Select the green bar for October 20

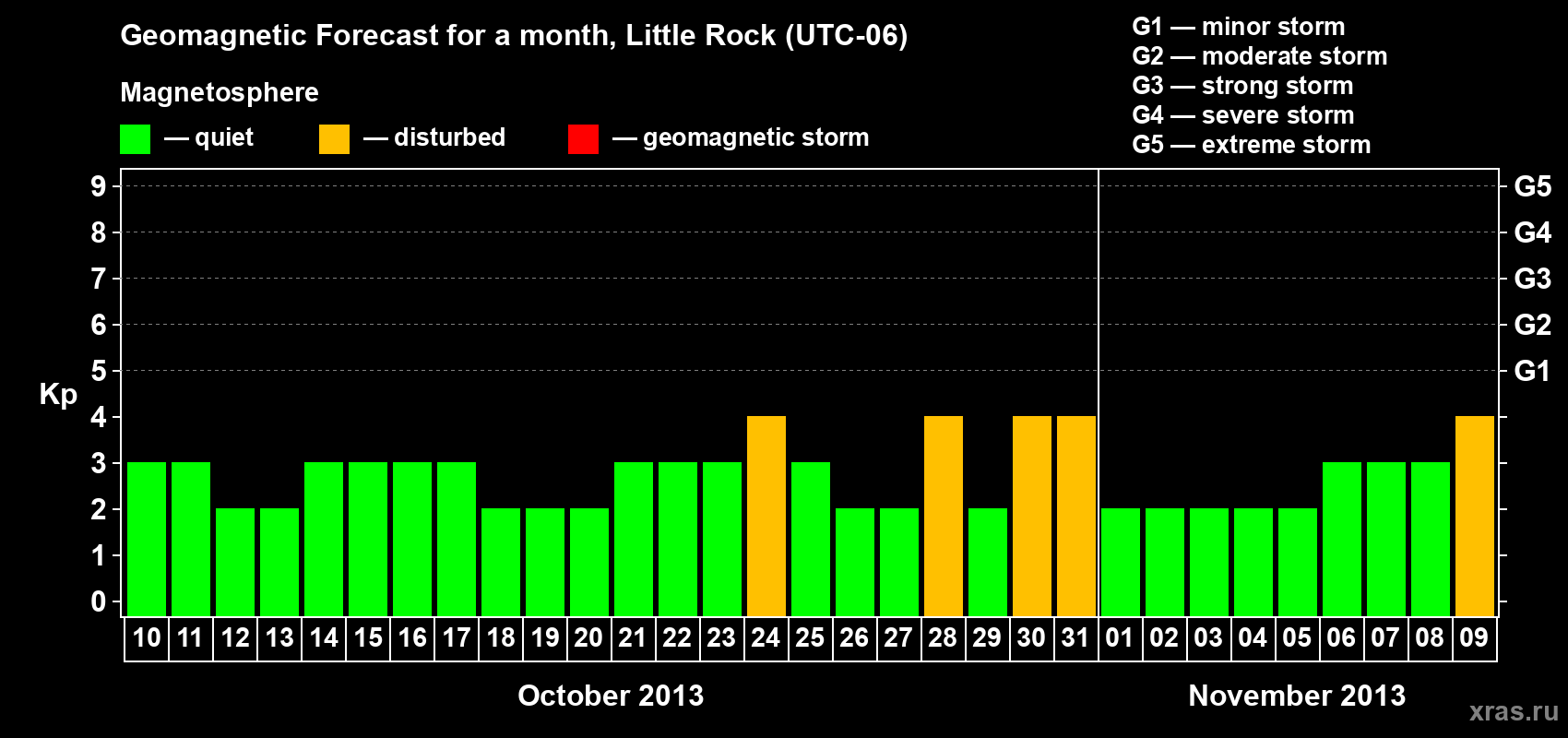[x=589, y=562]
